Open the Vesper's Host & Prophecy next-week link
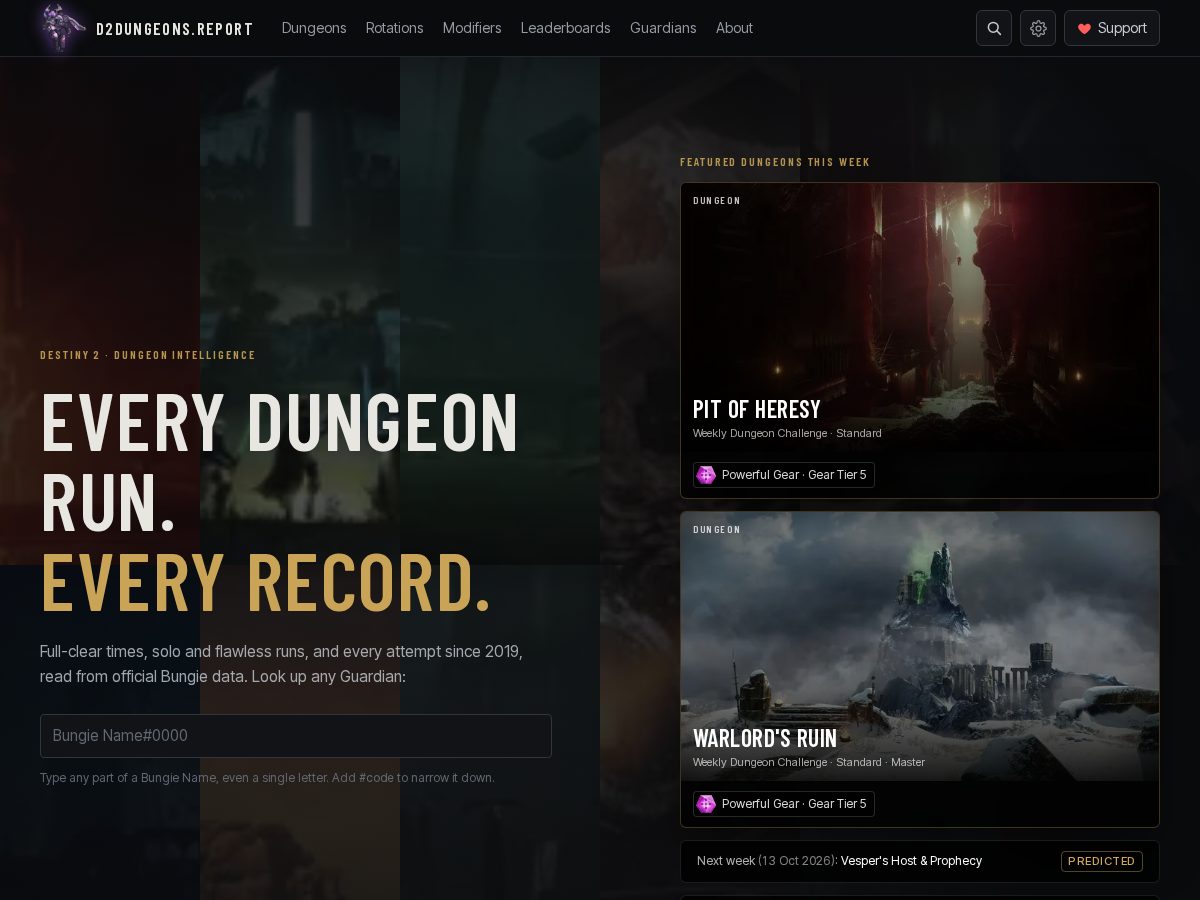This screenshot has width=1200, height=900. tap(911, 861)
